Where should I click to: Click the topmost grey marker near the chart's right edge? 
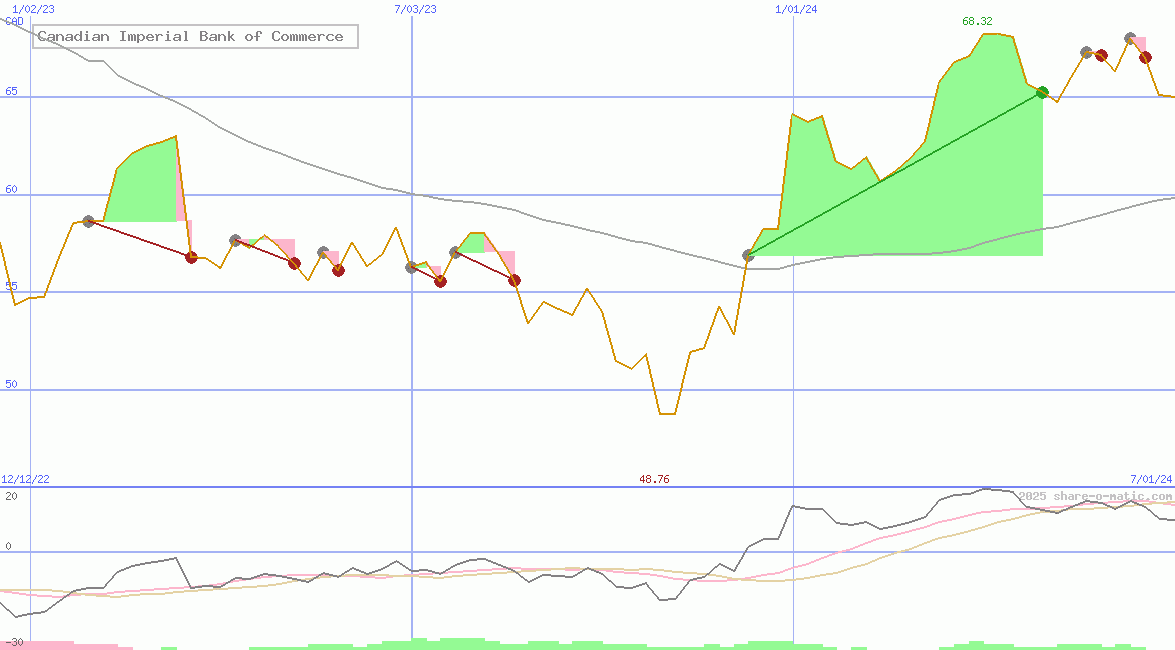1130,38
